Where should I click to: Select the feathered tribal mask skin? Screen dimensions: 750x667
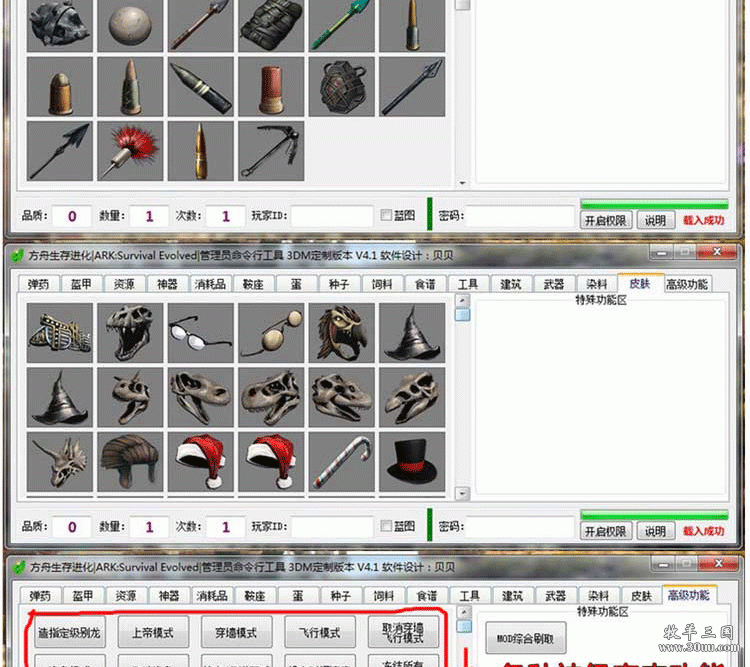coord(342,333)
